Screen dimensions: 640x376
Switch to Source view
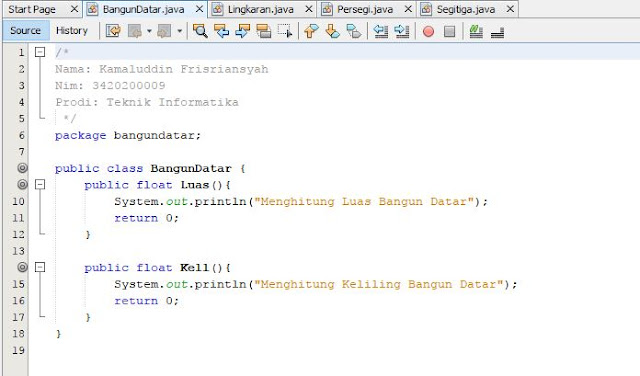tap(25, 31)
